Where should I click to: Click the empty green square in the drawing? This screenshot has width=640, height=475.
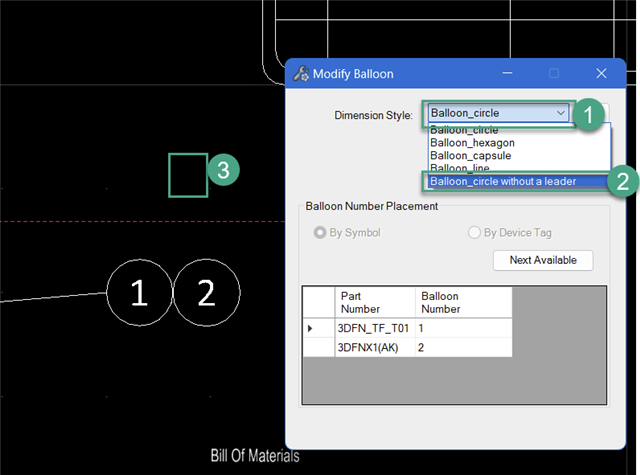point(187,175)
